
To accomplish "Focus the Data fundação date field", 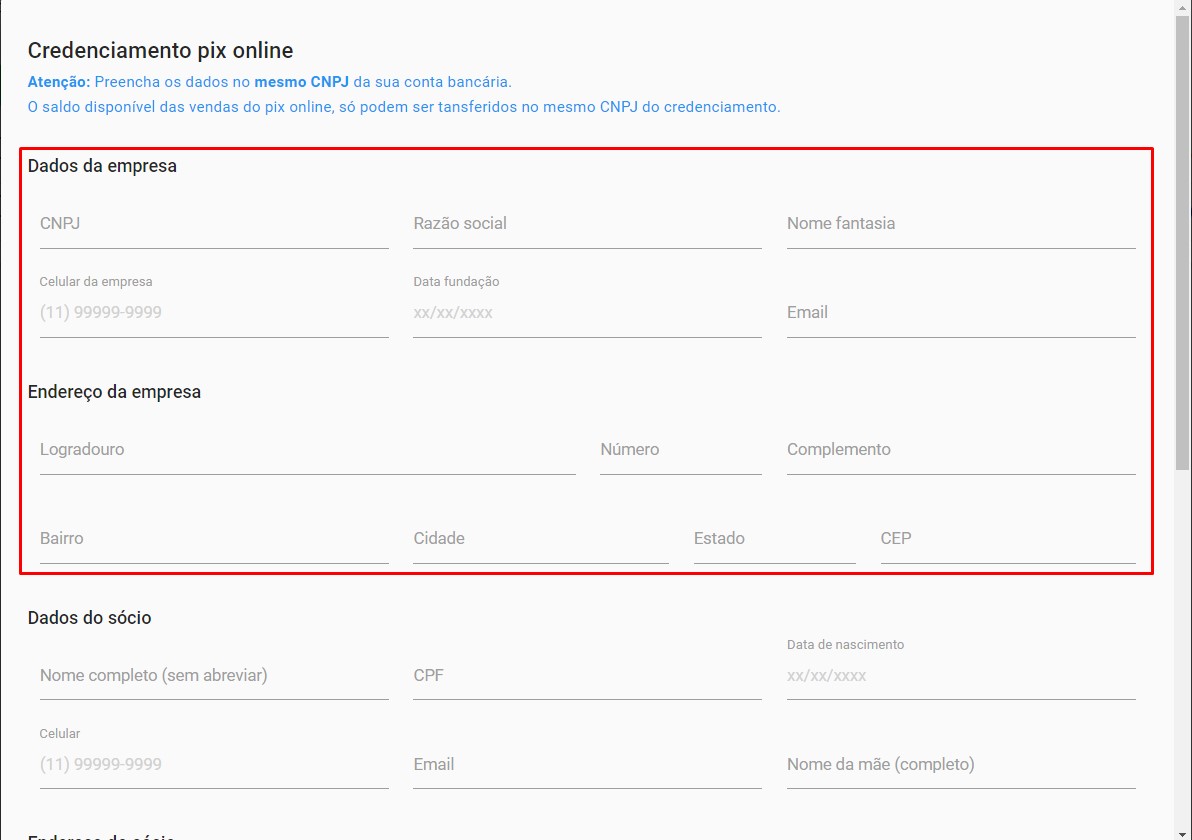I will [x=587, y=313].
